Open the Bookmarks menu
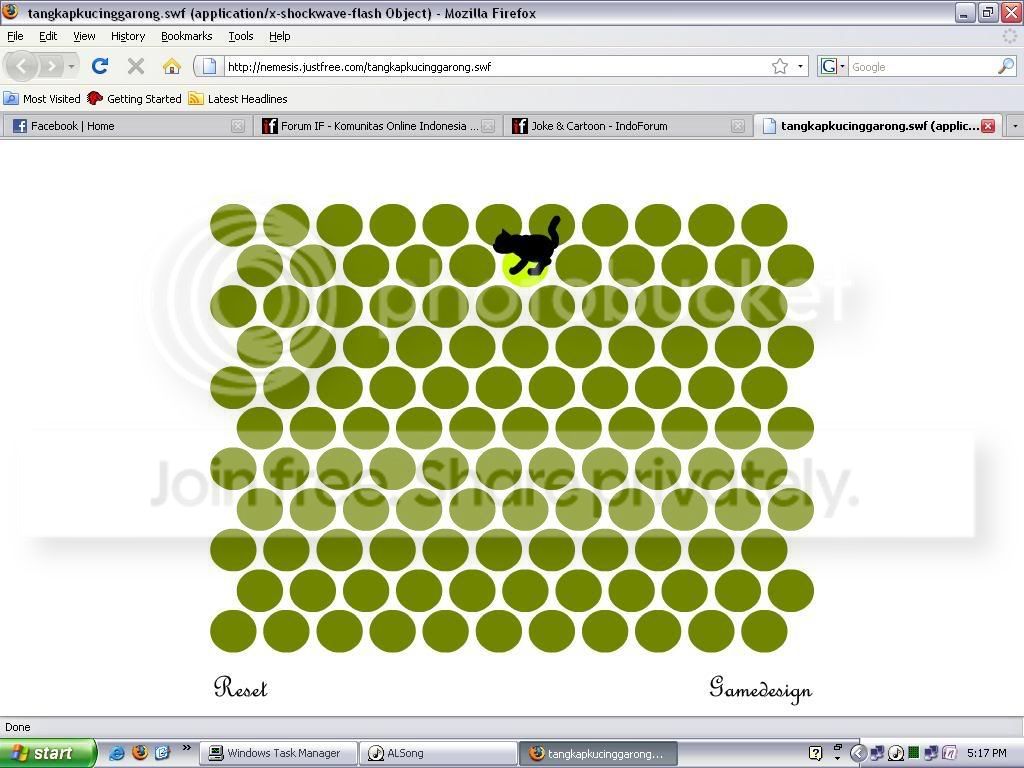The width and height of the screenshot is (1024, 768). tap(187, 36)
